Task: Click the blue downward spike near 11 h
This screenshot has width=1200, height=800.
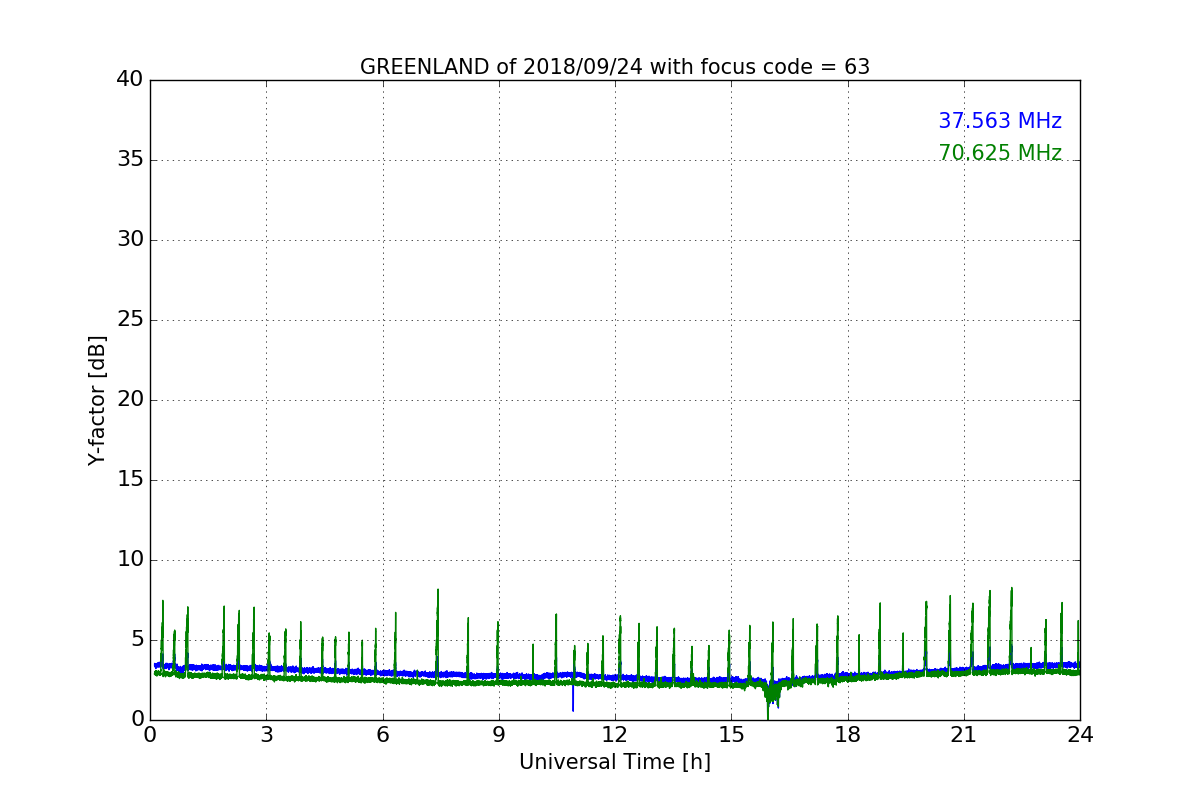Action: pyautogui.click(x=573, y=696)
